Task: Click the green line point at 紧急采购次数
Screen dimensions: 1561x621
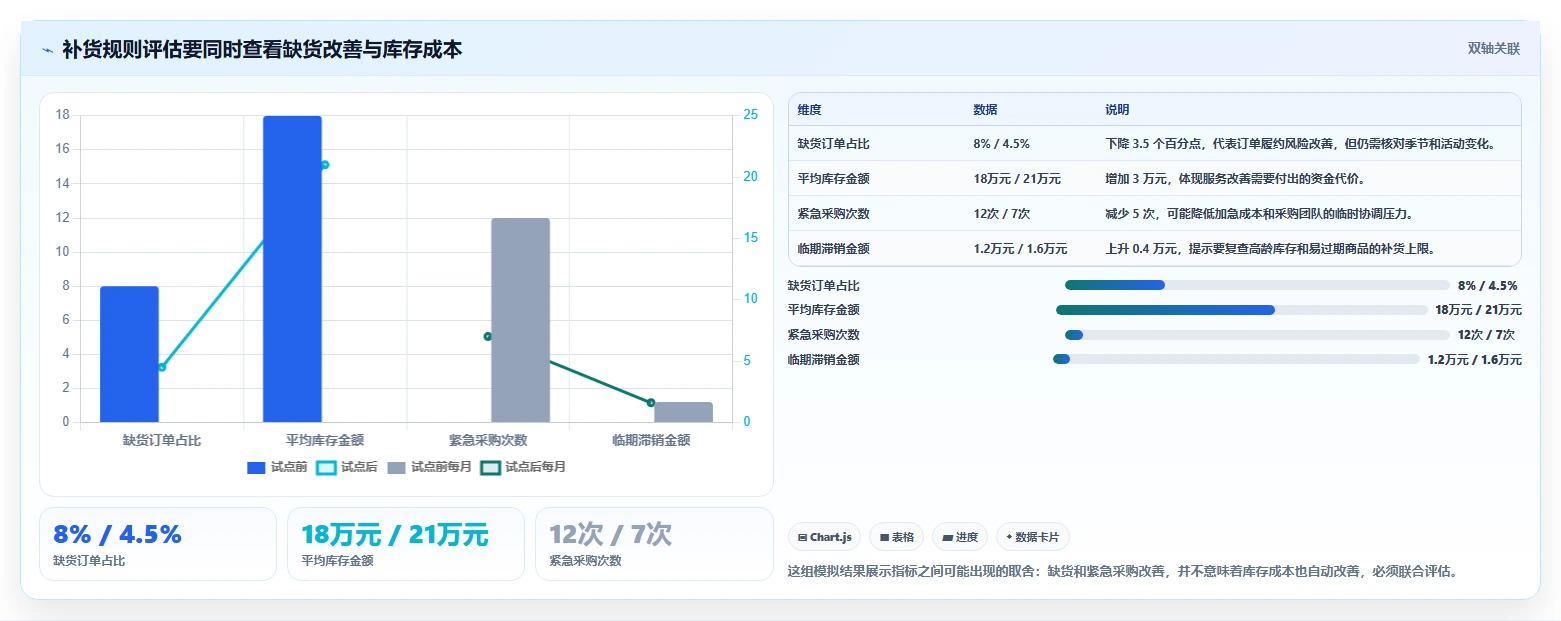Action: pos(488,337)
